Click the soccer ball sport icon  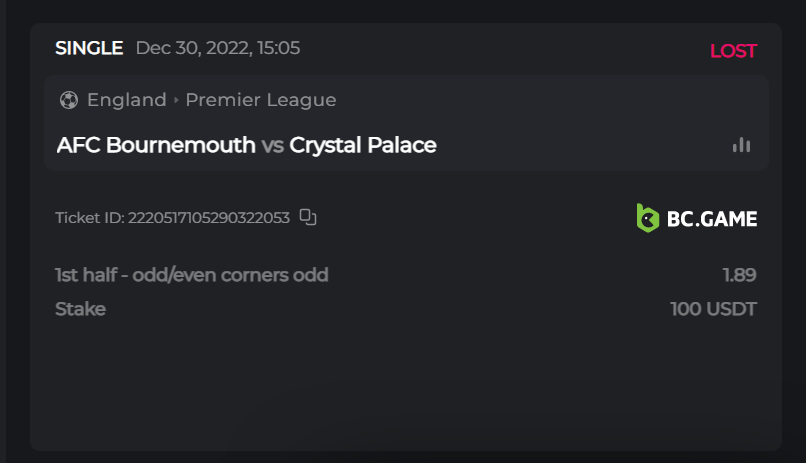click(69, 100)
